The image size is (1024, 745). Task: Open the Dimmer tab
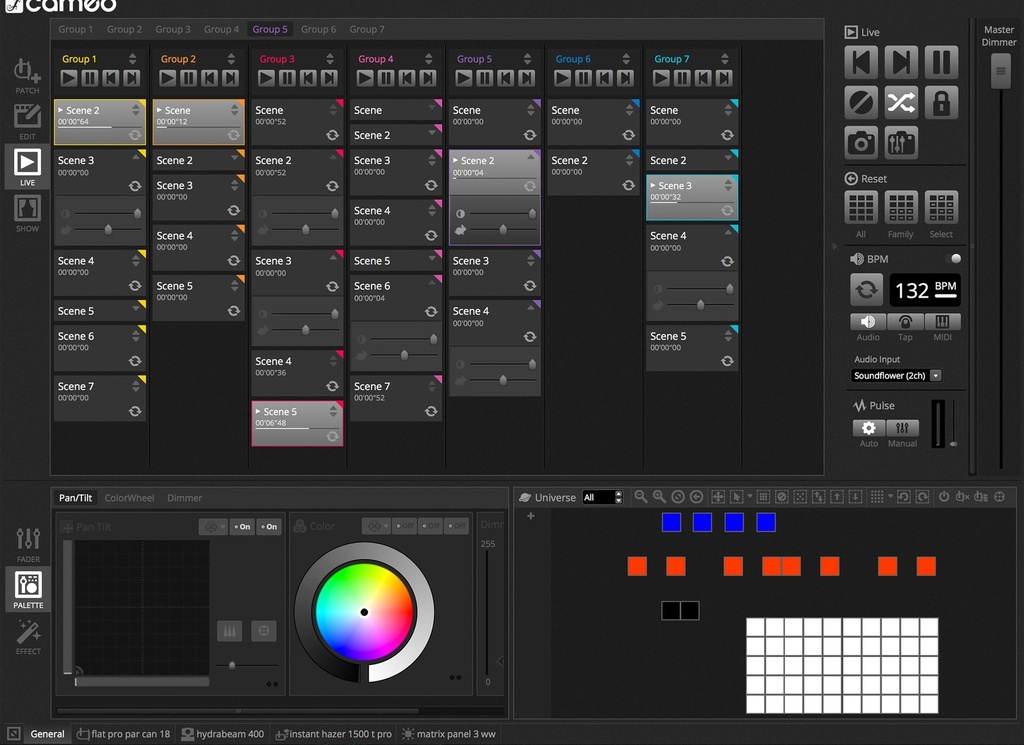(184, 498)
